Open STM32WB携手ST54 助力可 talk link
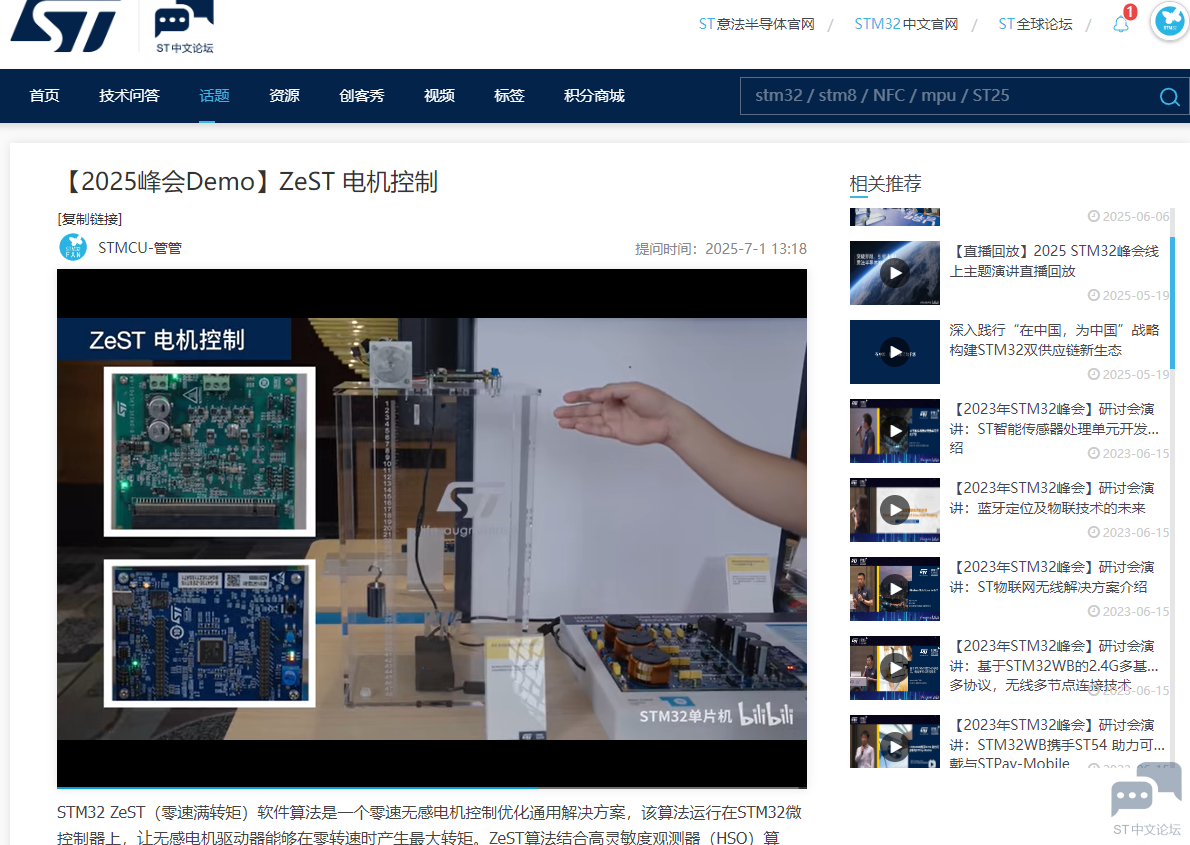1190x845 pixels. (1056, 743)
